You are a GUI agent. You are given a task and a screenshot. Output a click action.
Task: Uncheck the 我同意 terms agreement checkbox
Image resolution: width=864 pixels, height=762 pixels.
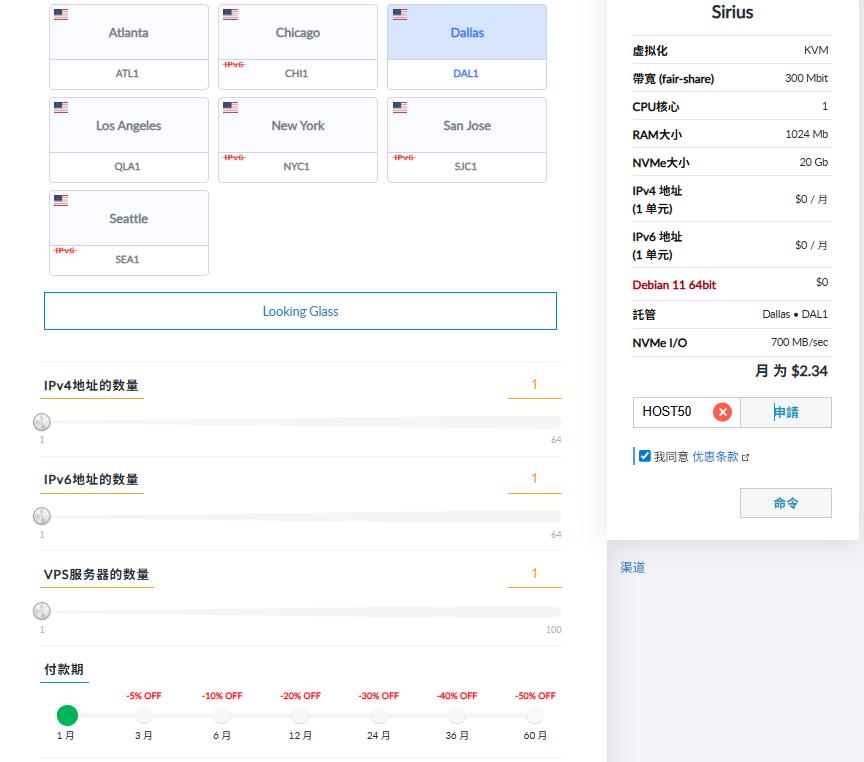[x=645, y=456]
